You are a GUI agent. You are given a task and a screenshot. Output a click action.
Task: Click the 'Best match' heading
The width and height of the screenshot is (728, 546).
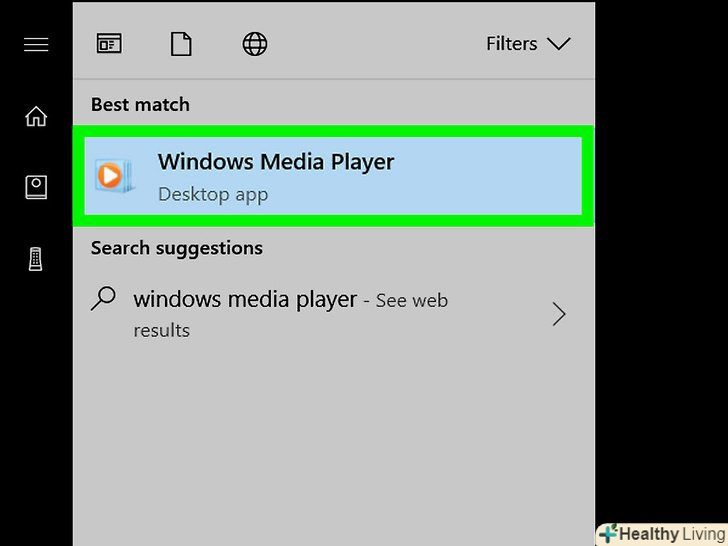point(140,105)
